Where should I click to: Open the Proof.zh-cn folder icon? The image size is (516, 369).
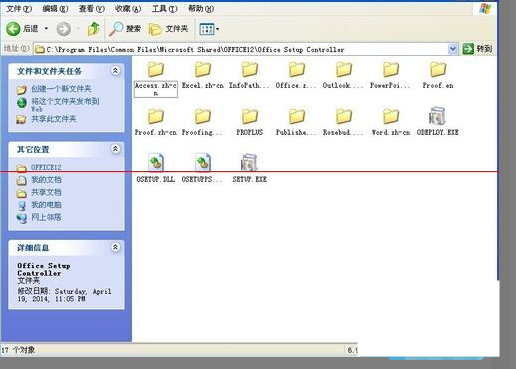pos(156,116)
